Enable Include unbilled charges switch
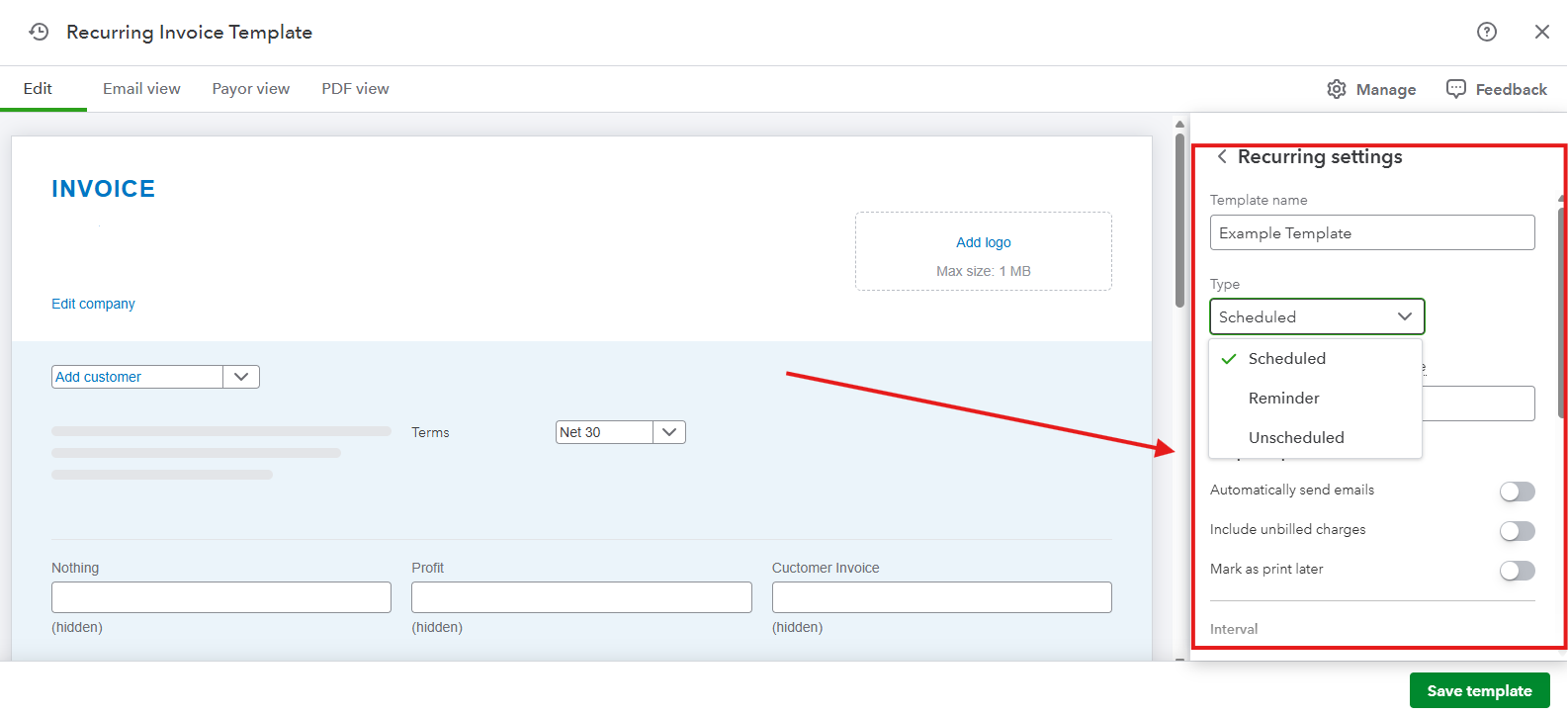Viewport: 1568px width, 716px height. pos(1517,531)
